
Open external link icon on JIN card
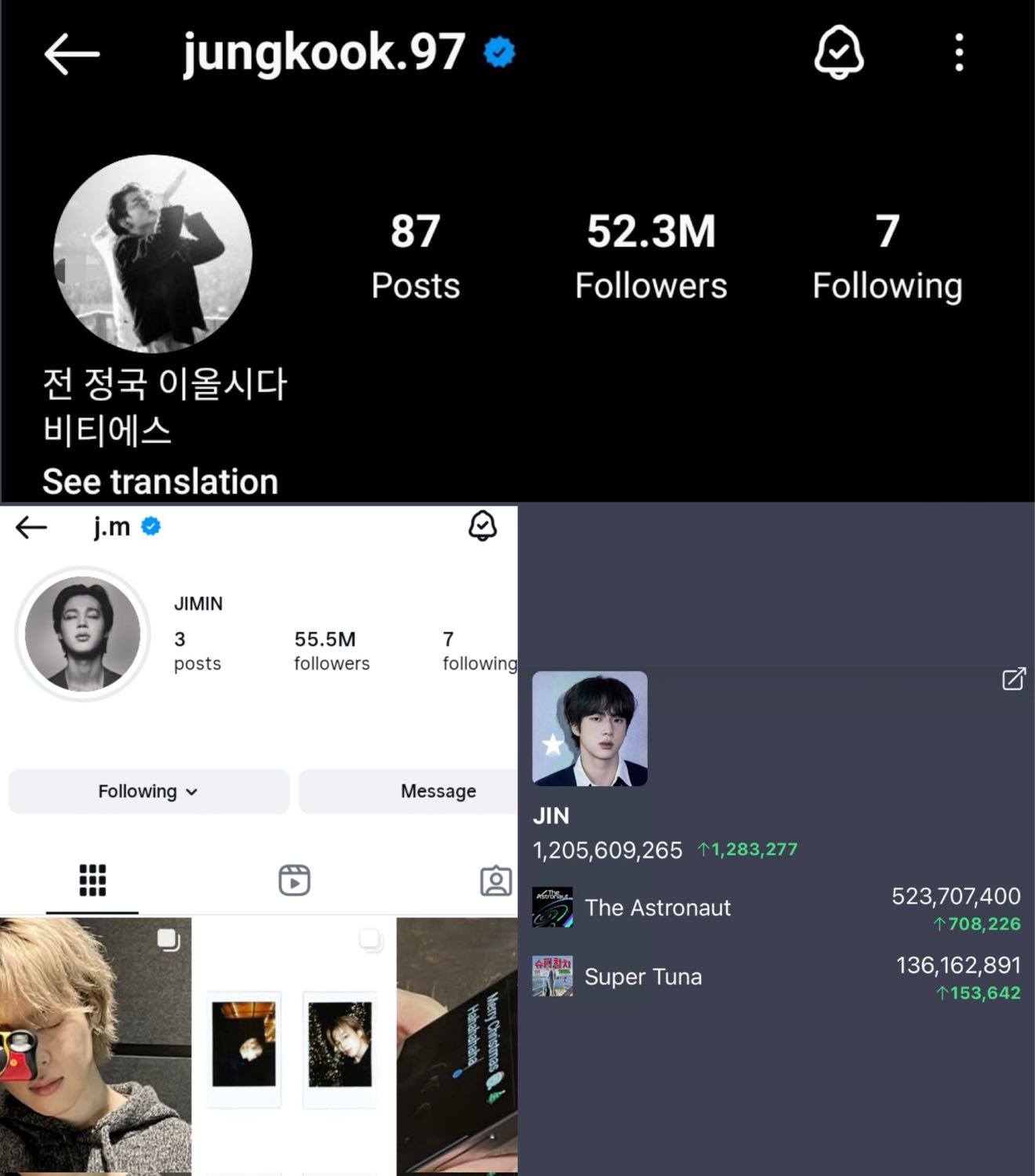(1014, 679)
